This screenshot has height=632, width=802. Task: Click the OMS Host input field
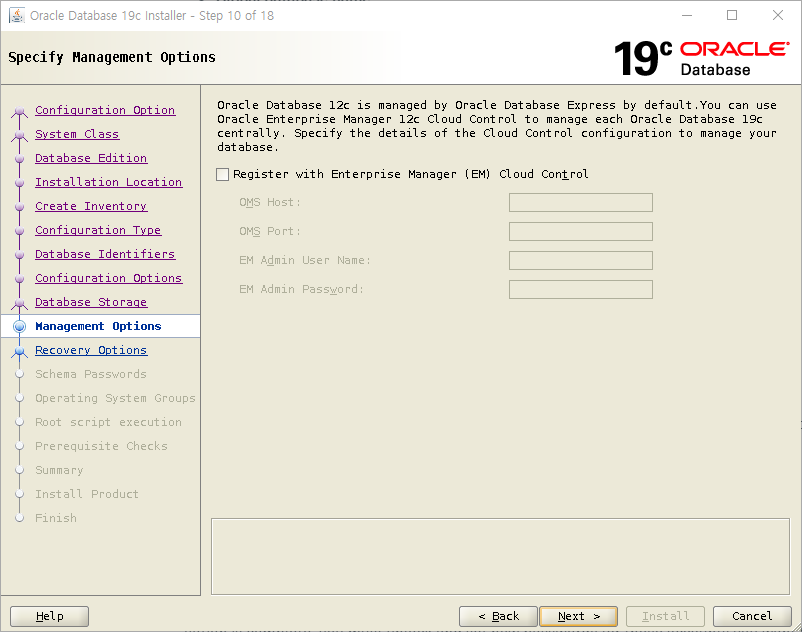pyautogui.click(x=581, y=202)
